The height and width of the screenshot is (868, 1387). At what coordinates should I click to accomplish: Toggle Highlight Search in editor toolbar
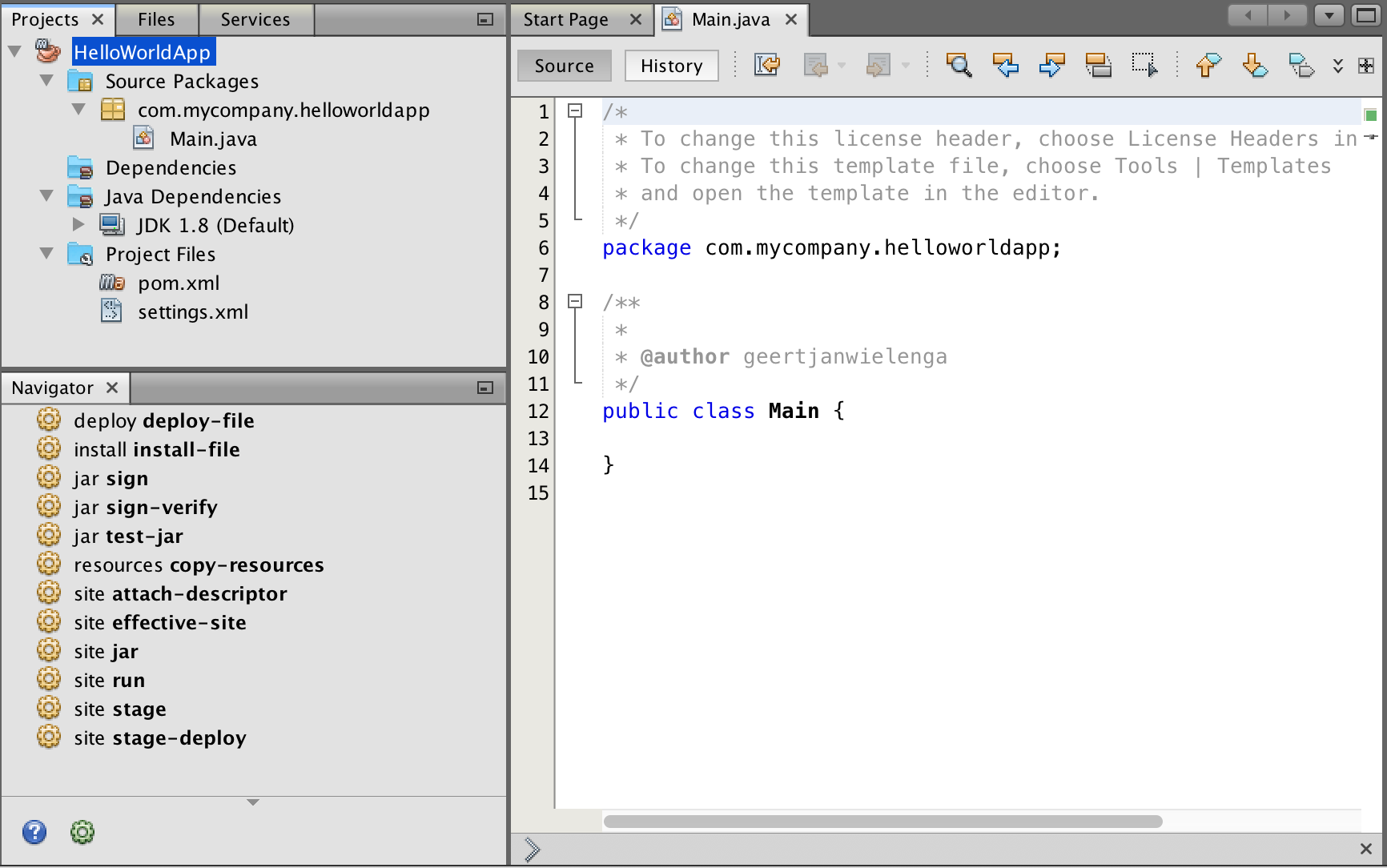point(1098,65)
